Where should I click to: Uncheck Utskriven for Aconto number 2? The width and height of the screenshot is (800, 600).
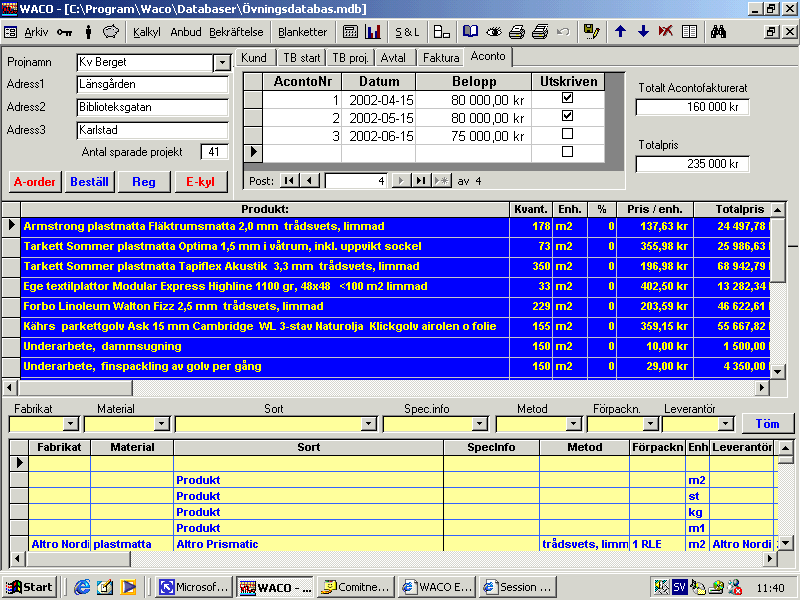tap(567, 116)
